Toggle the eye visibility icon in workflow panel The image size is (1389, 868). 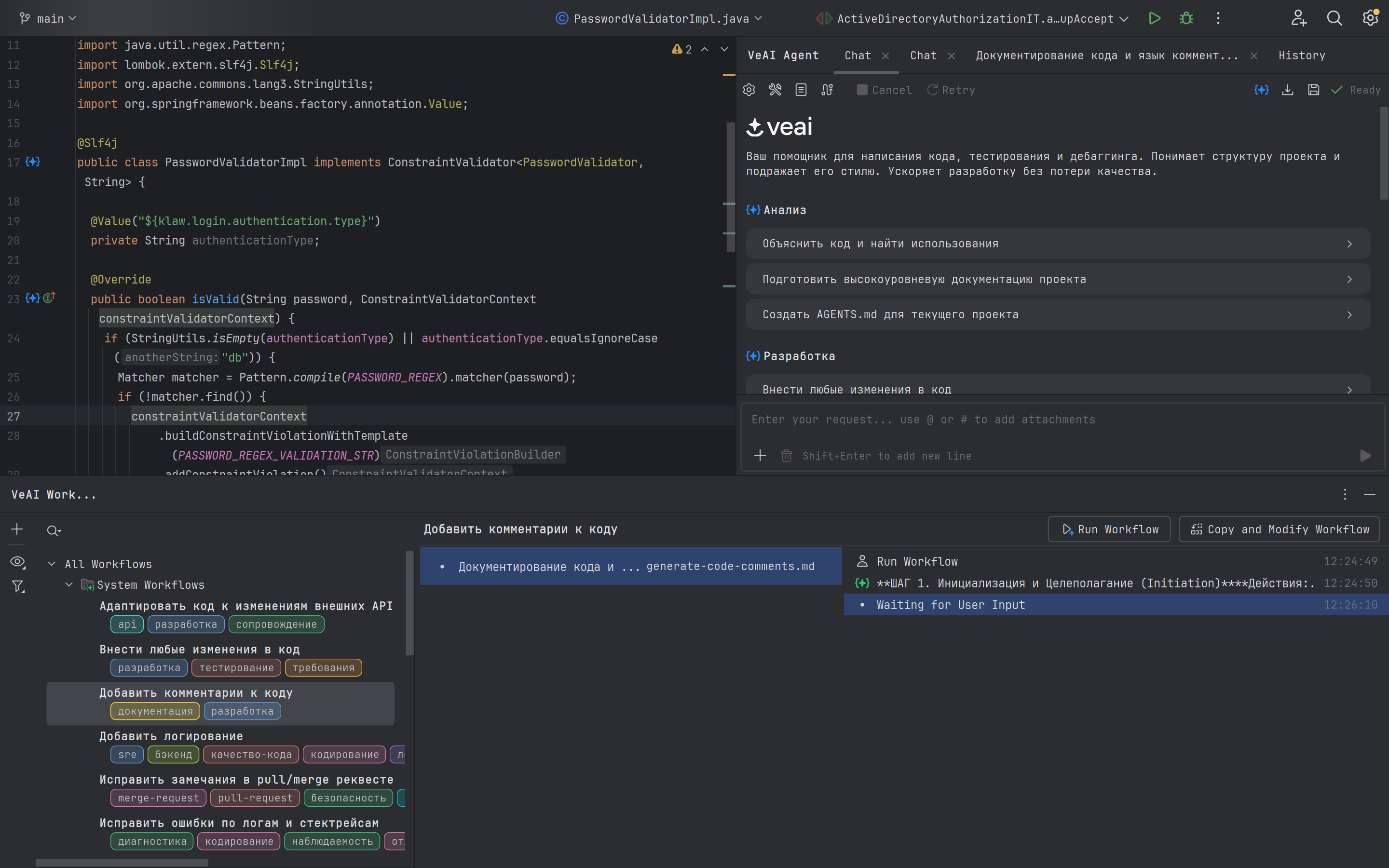coord(17,562)
